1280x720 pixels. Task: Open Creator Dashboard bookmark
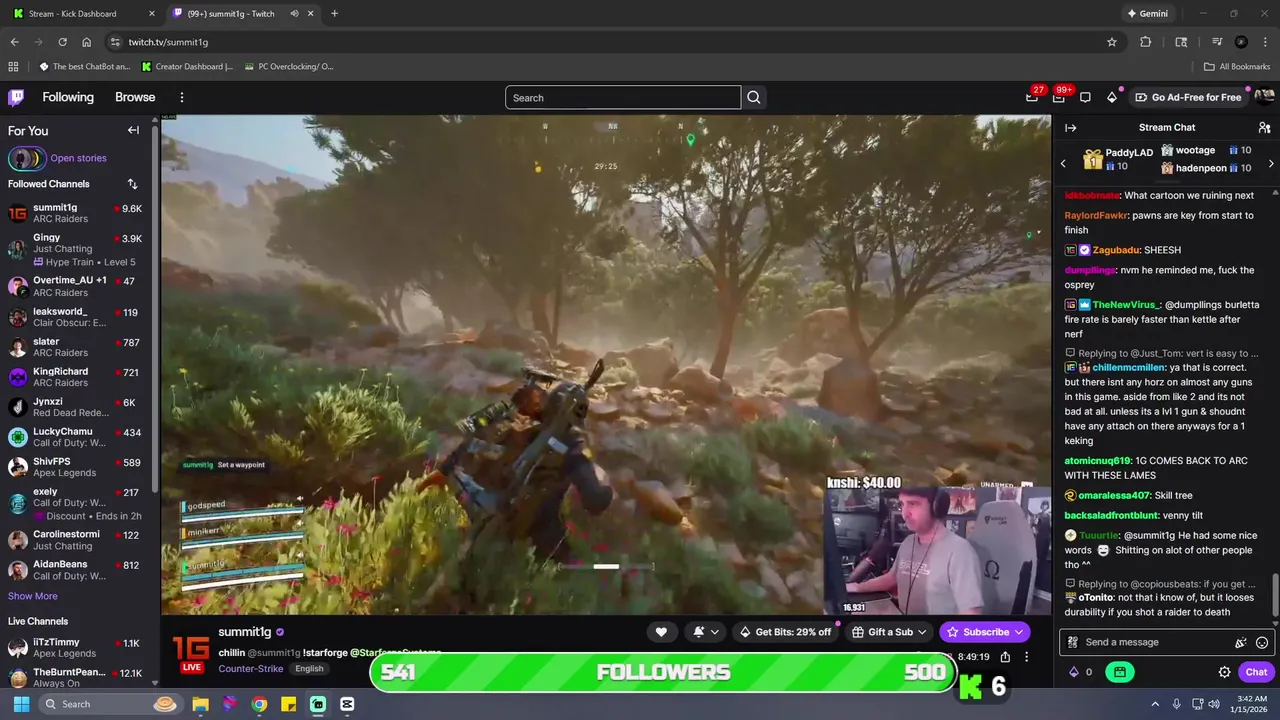point(188,67)
